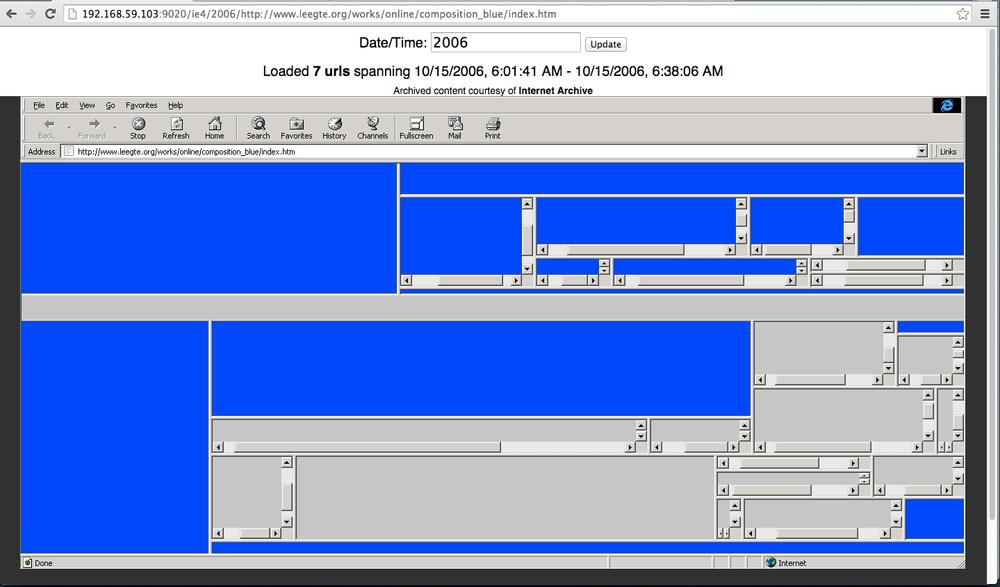
Task: Click the Links toolbar label
Action: 948,152
